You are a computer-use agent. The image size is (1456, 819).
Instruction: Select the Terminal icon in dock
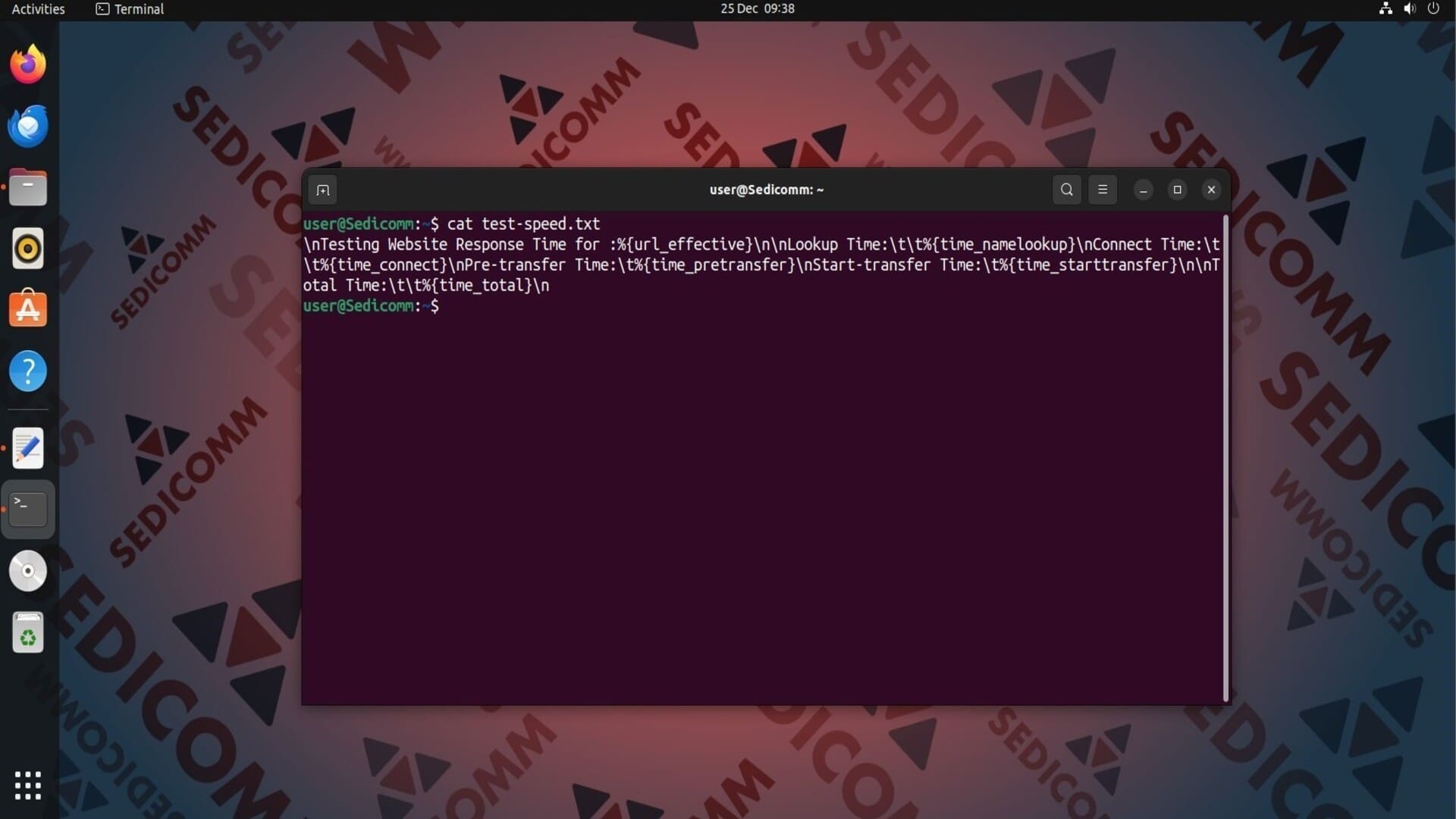[x=28, y=509]
